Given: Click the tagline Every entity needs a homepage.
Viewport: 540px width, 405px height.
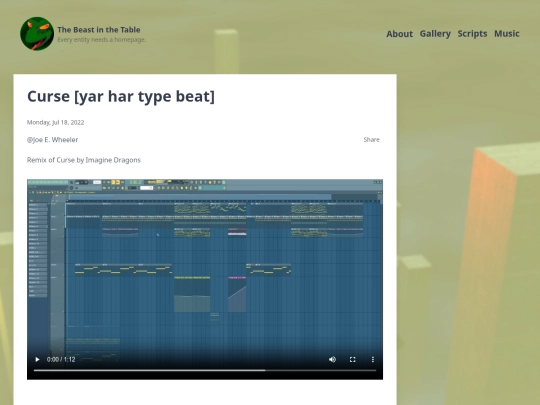Looking at the screenshot, I should [102, 40].
